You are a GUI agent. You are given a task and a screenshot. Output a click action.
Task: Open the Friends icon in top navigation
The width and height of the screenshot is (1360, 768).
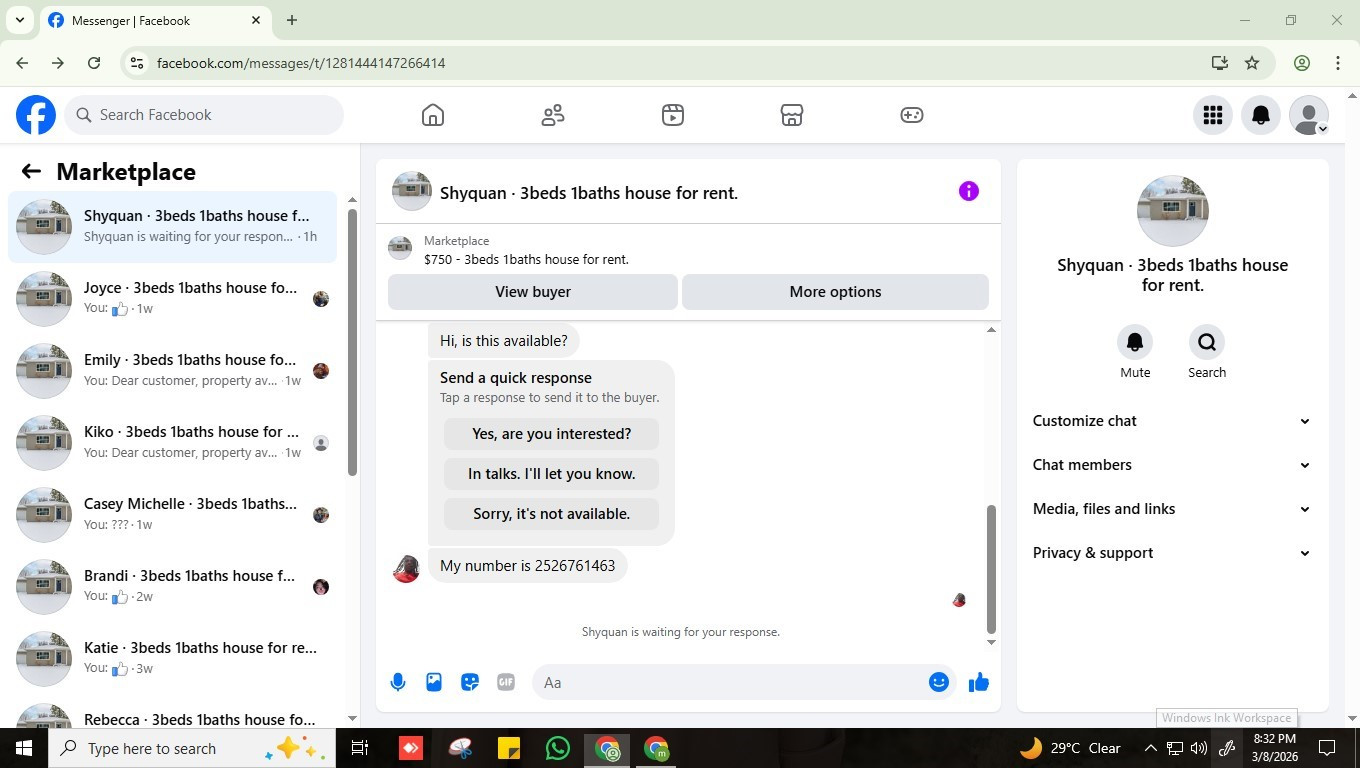553,115
